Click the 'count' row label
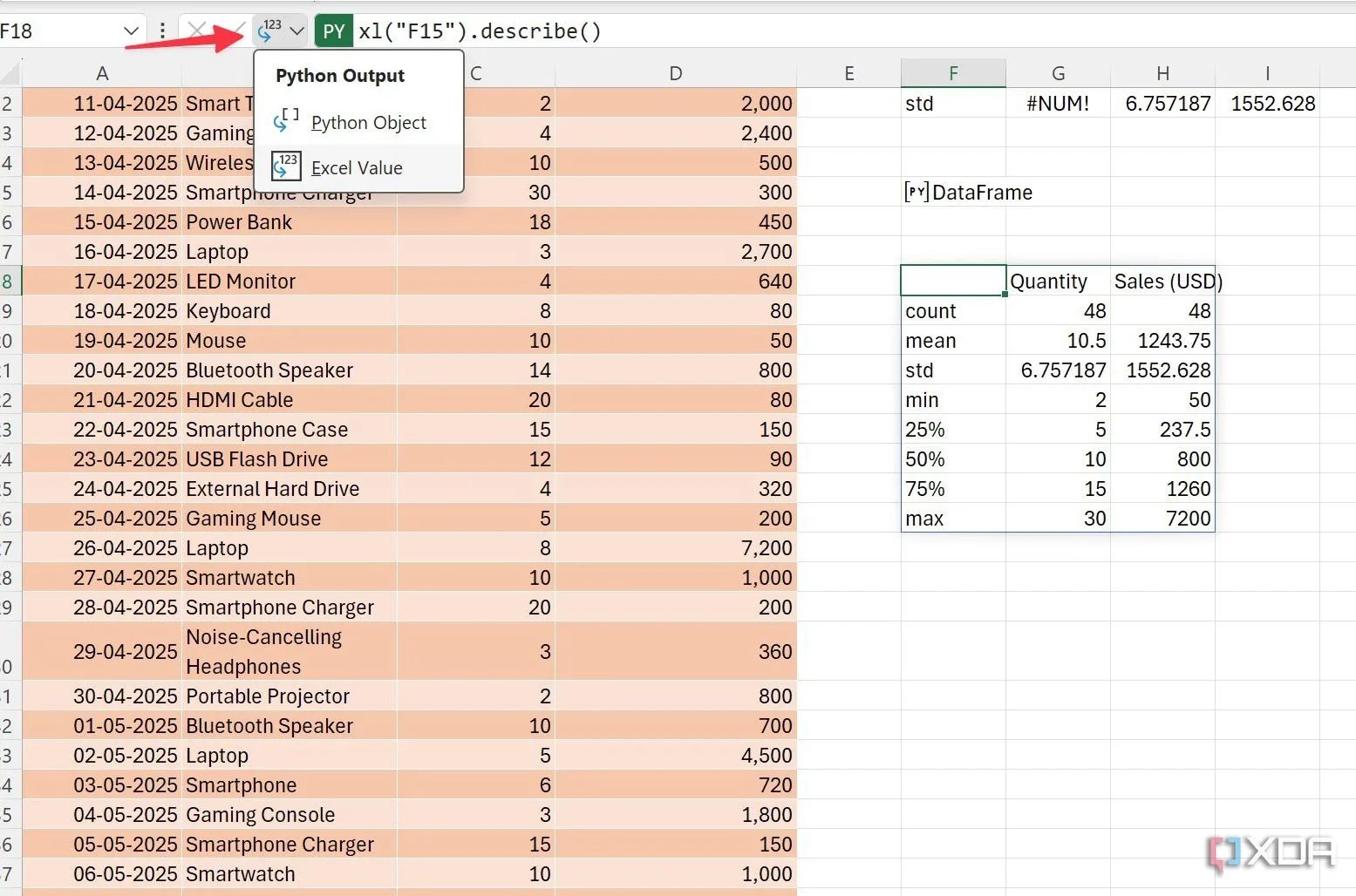Image resolution: width=1356 pixels, height=896 pixels. tap(953, 310)
